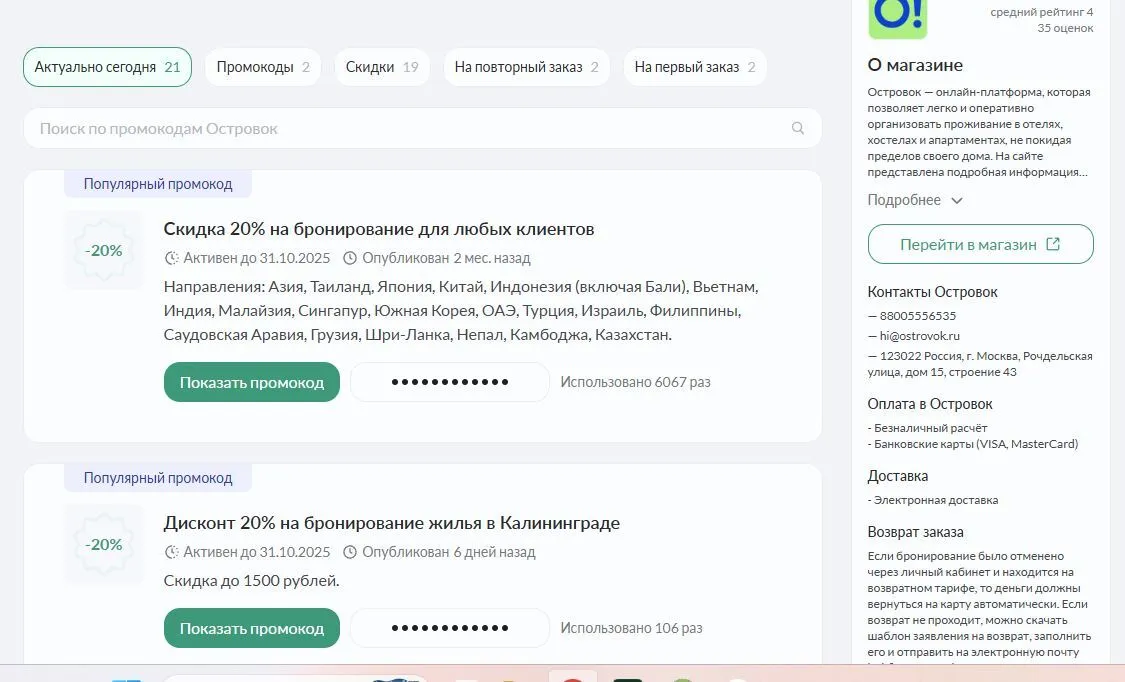Open the search magnifier icon
The width and height of the screenshot is (1125, 682).
tap(797, 128)
